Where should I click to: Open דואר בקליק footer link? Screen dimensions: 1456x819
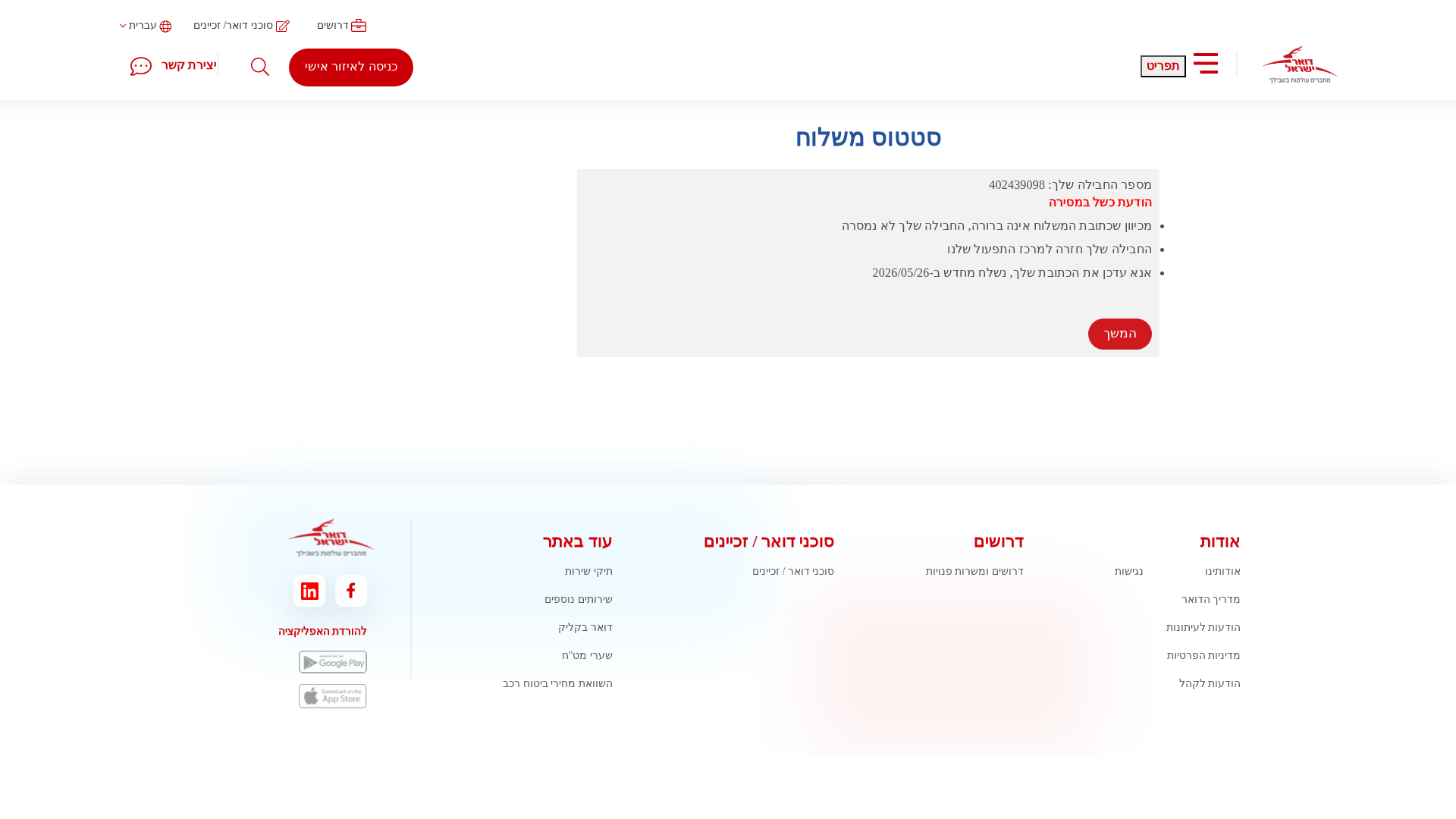(585, 628)
